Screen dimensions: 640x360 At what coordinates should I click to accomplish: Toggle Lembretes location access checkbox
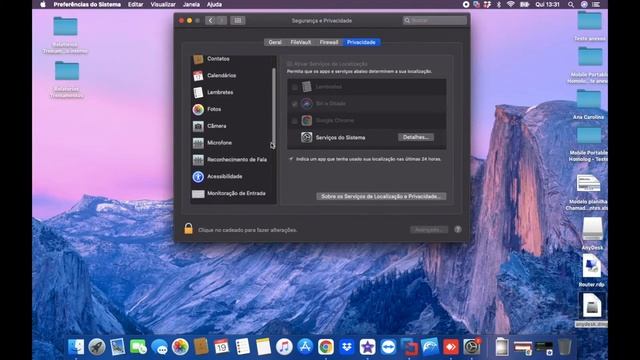click(x=294, y=87)
